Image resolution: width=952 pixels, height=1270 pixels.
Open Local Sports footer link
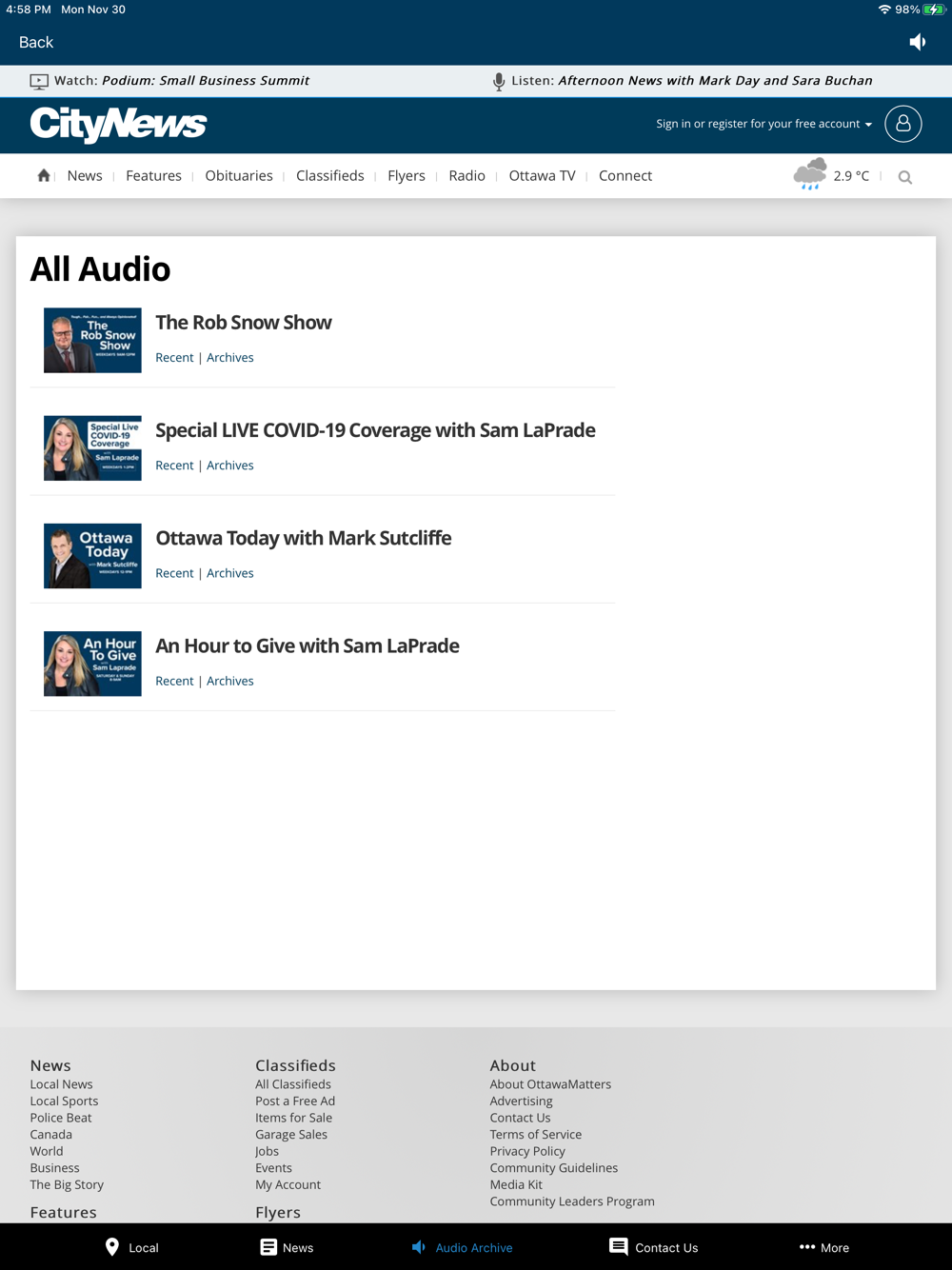point(64,1101)
